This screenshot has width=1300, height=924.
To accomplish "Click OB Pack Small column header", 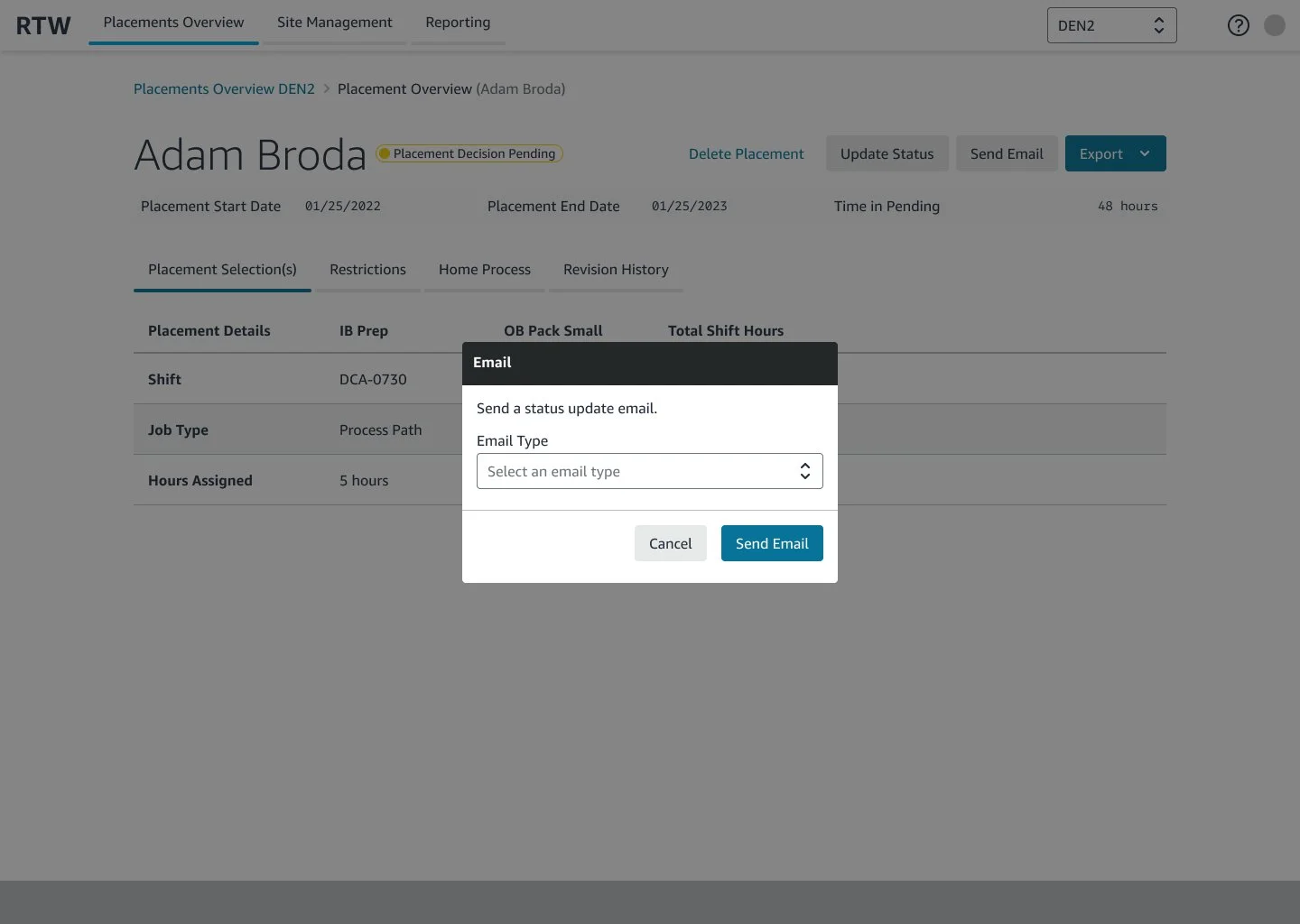I will 553,331.
